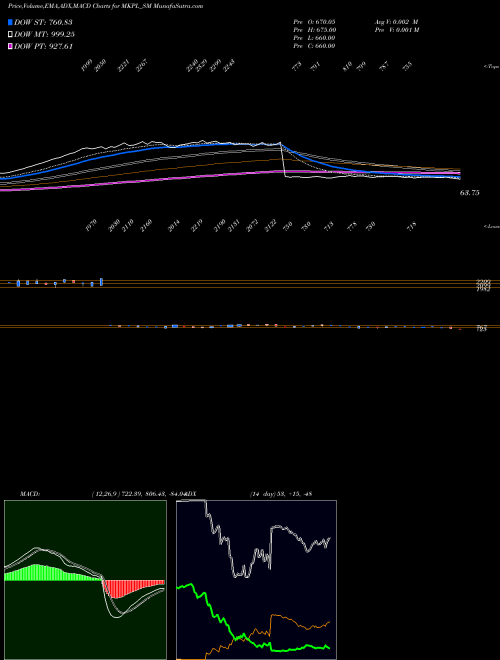Screen dimensions: 500x660
Task: Click the last price label 63.75
Action: (x=470, y=193)
